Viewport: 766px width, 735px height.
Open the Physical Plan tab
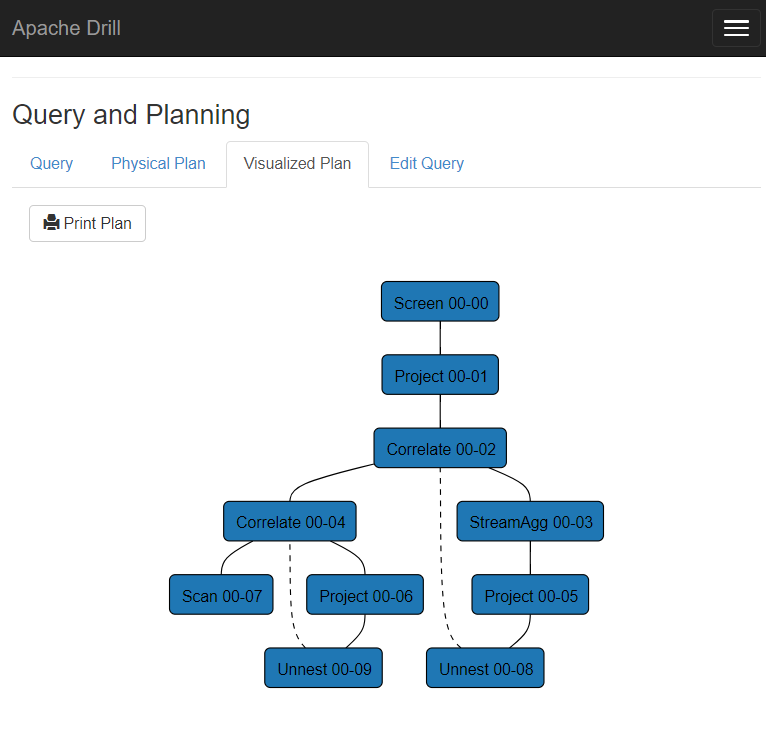158,164
